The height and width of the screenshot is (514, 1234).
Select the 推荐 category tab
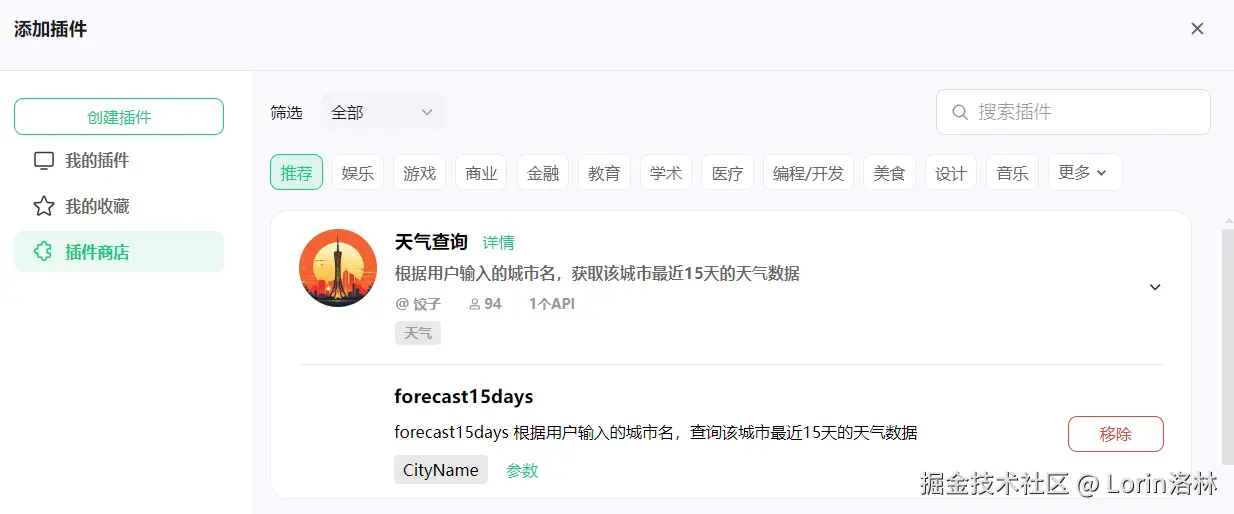pyautogui.click(x=296, y=173)
